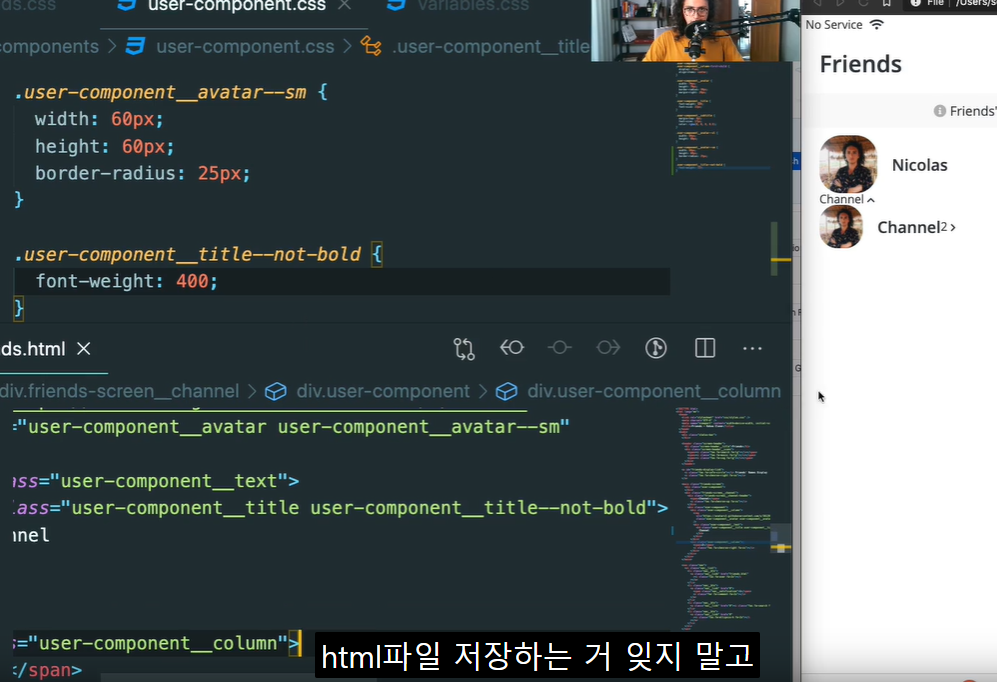The width and height of the screenshot is (997, 682).
Task: Click cube icon before div.user-component
Action: 275,392
